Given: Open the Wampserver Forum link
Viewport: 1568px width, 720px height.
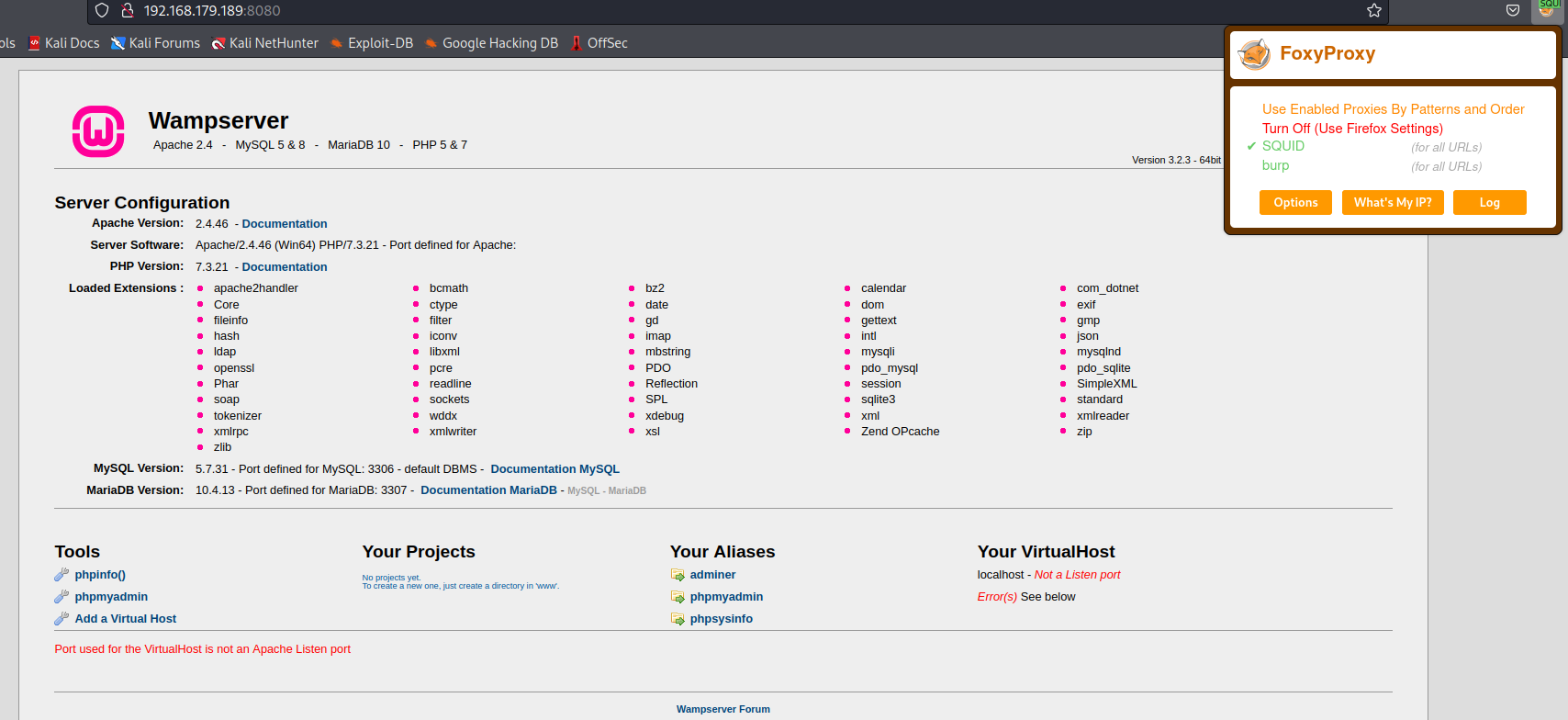Looking at the screenshot, I should pos(723,709).
